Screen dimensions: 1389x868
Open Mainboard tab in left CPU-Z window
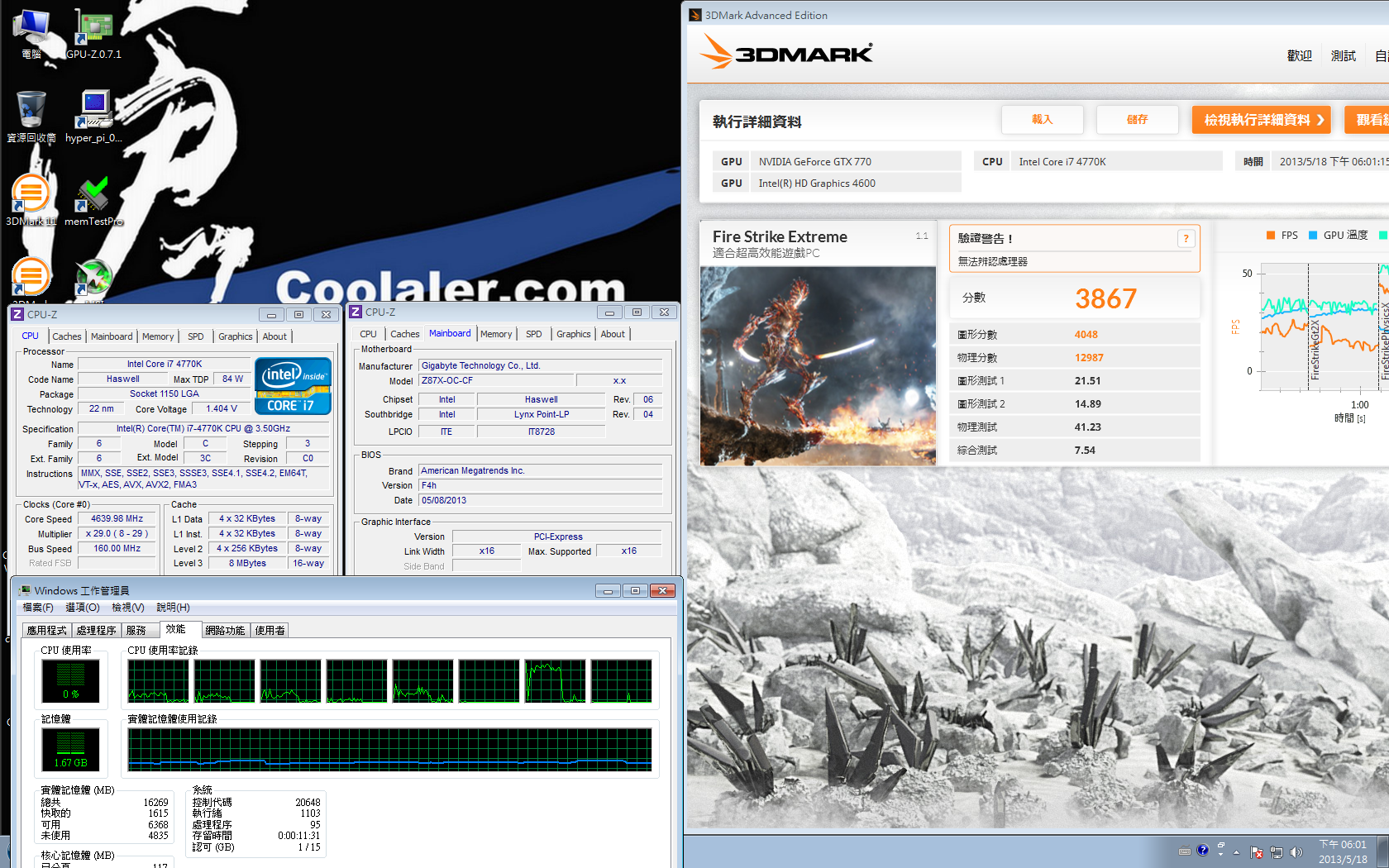(112, 336)
